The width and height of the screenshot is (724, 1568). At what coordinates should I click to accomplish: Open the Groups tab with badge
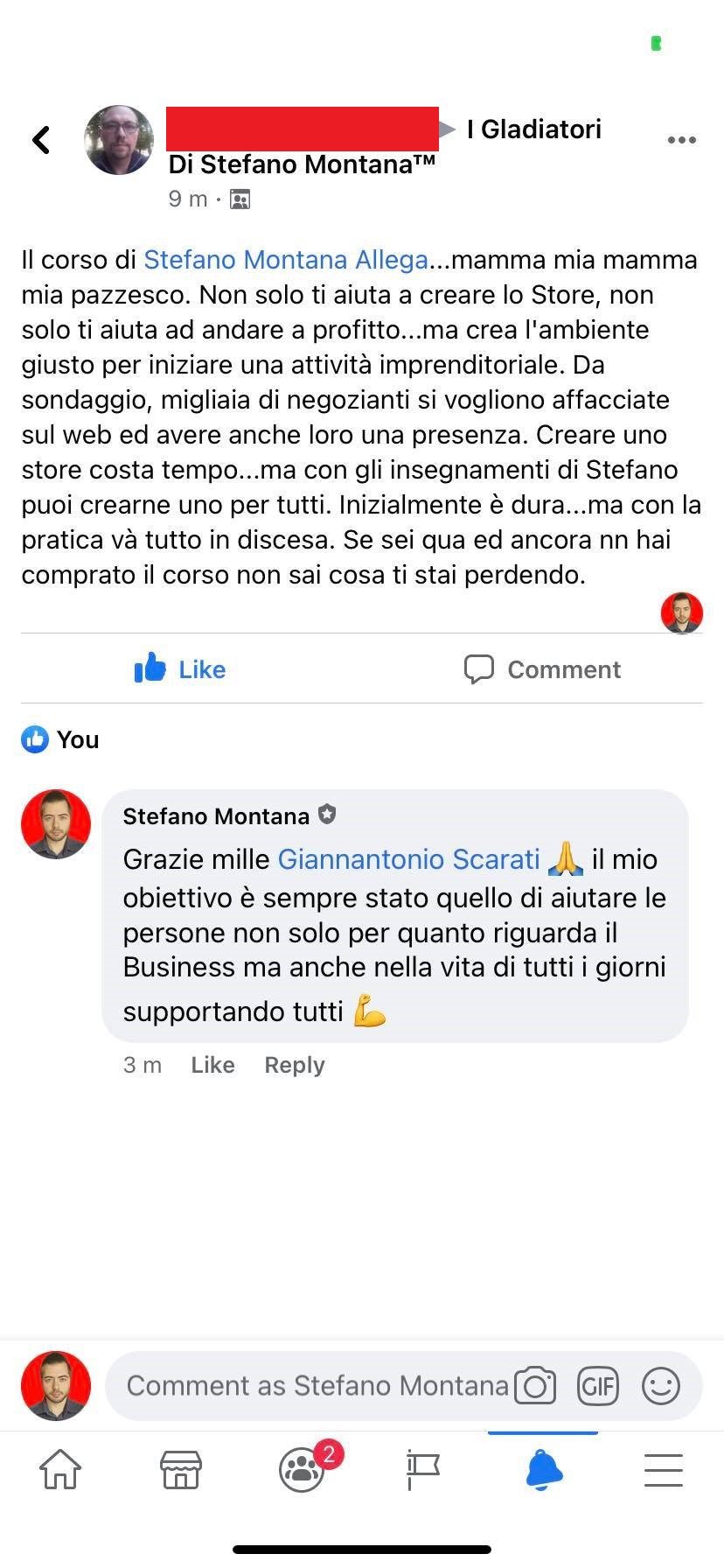[303, 1470]
